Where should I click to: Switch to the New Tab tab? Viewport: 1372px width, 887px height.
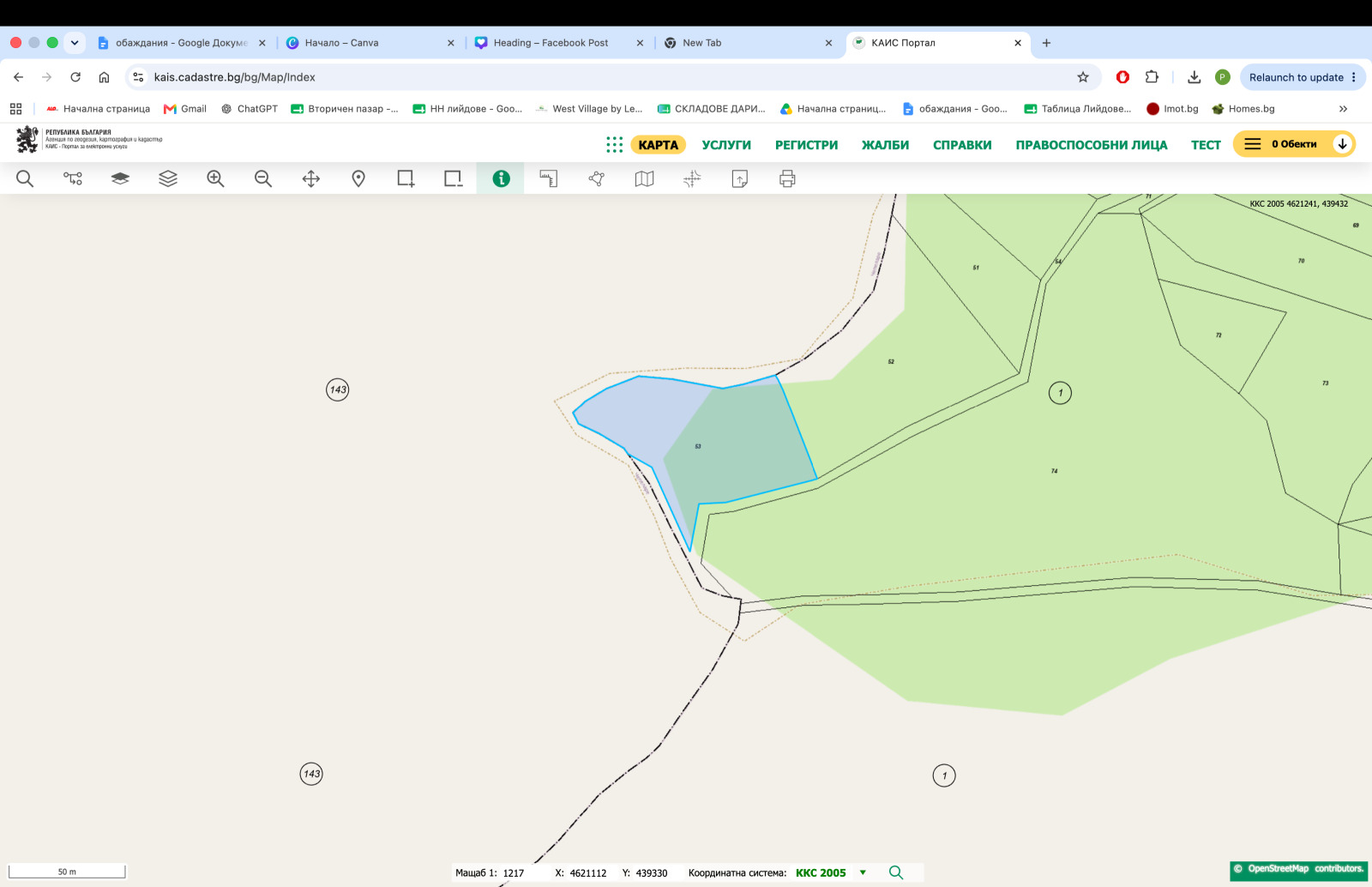(x=747, y=42)
